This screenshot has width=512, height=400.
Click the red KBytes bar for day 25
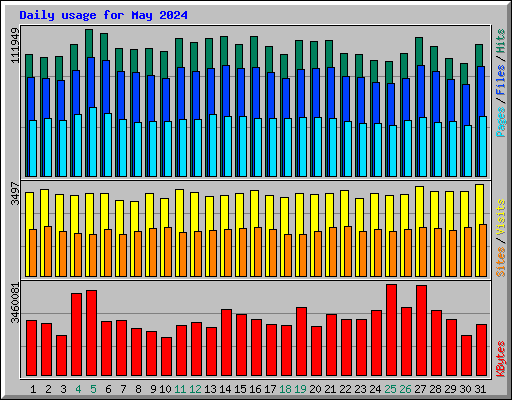[x=391, y=330]
